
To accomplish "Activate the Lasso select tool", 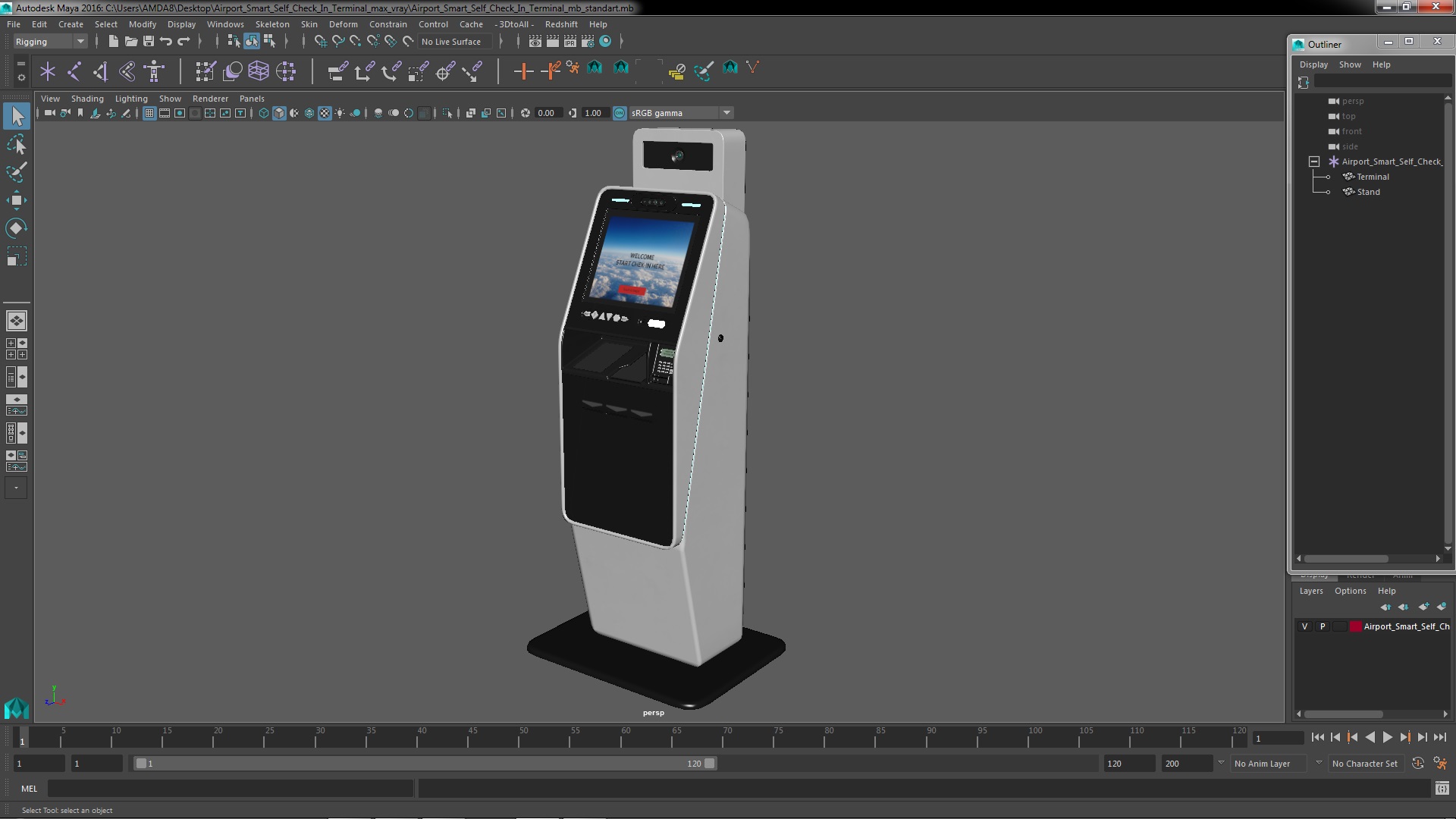I will click(x=17, y=144).
